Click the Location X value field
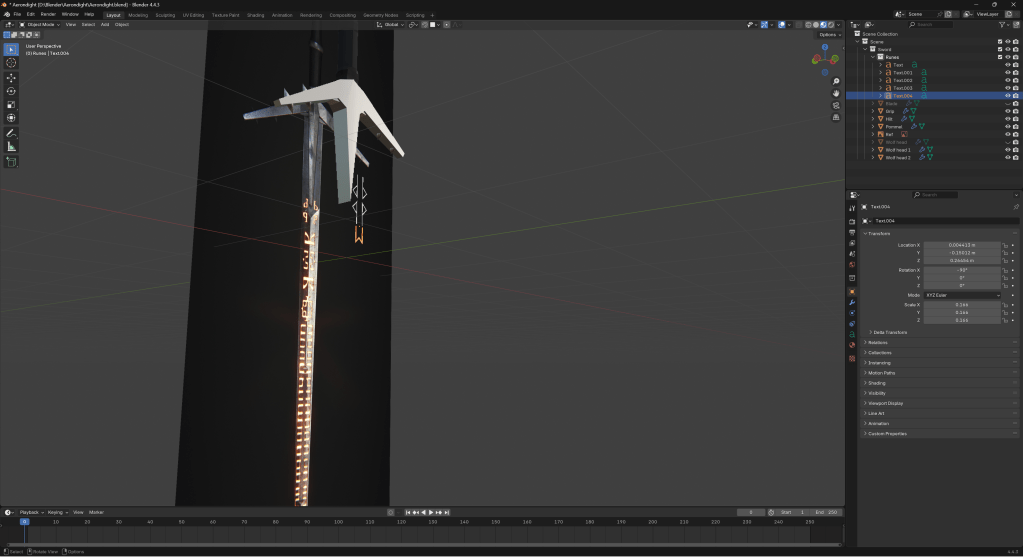 tap(961, 244)
